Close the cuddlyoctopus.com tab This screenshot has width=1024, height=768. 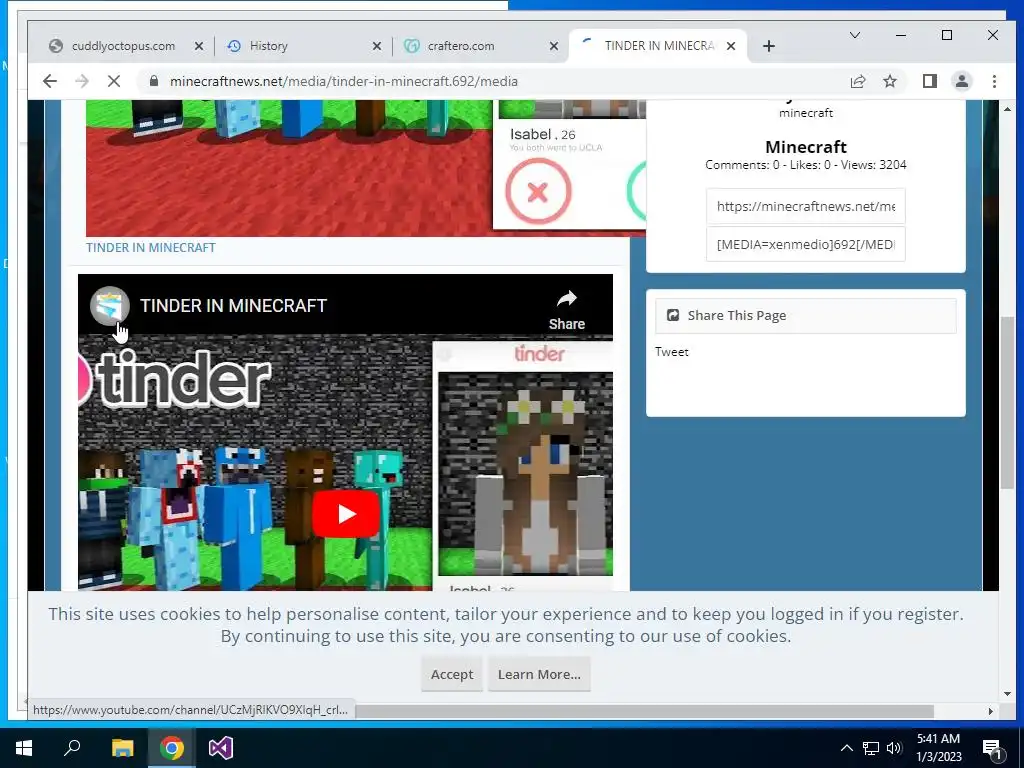(199, 46)
